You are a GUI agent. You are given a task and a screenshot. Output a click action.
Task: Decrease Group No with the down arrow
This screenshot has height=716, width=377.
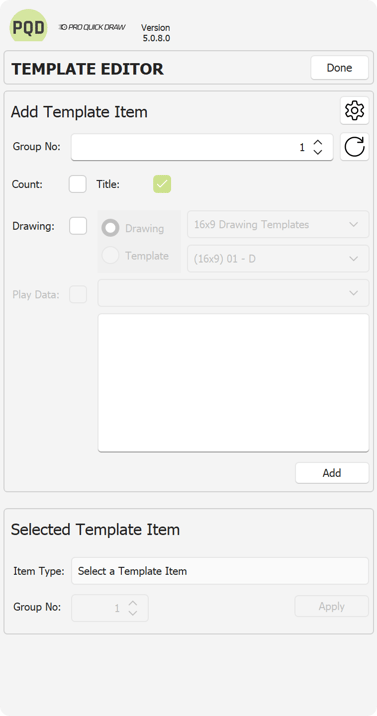pyautogui.click(x=318, y=152)
